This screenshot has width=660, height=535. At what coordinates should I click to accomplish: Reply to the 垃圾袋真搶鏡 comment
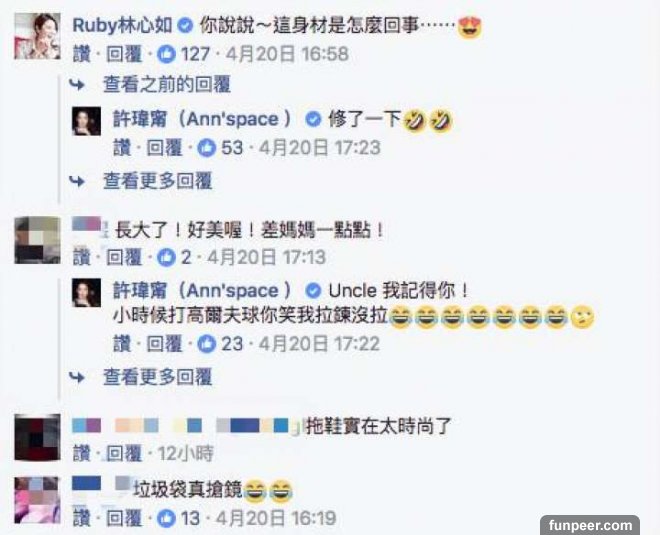coord(124,518)
